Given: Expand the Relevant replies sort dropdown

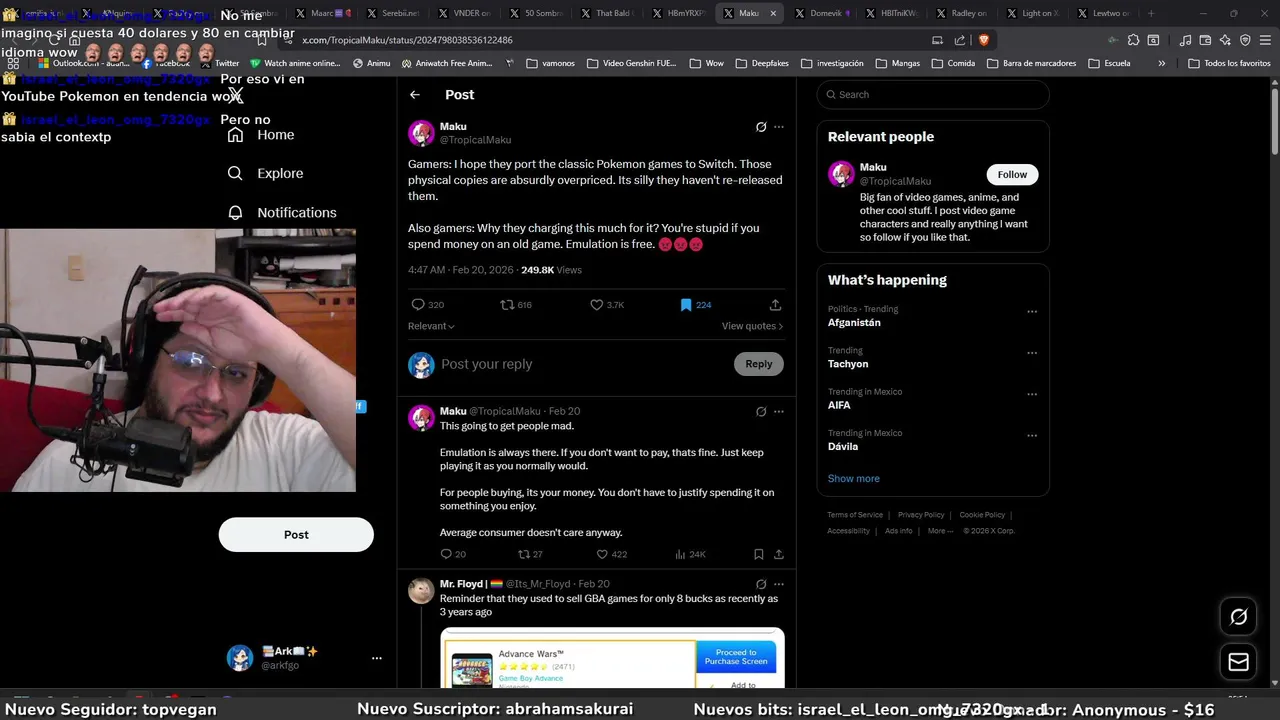Looking at the screenshot, I should 431,326.
